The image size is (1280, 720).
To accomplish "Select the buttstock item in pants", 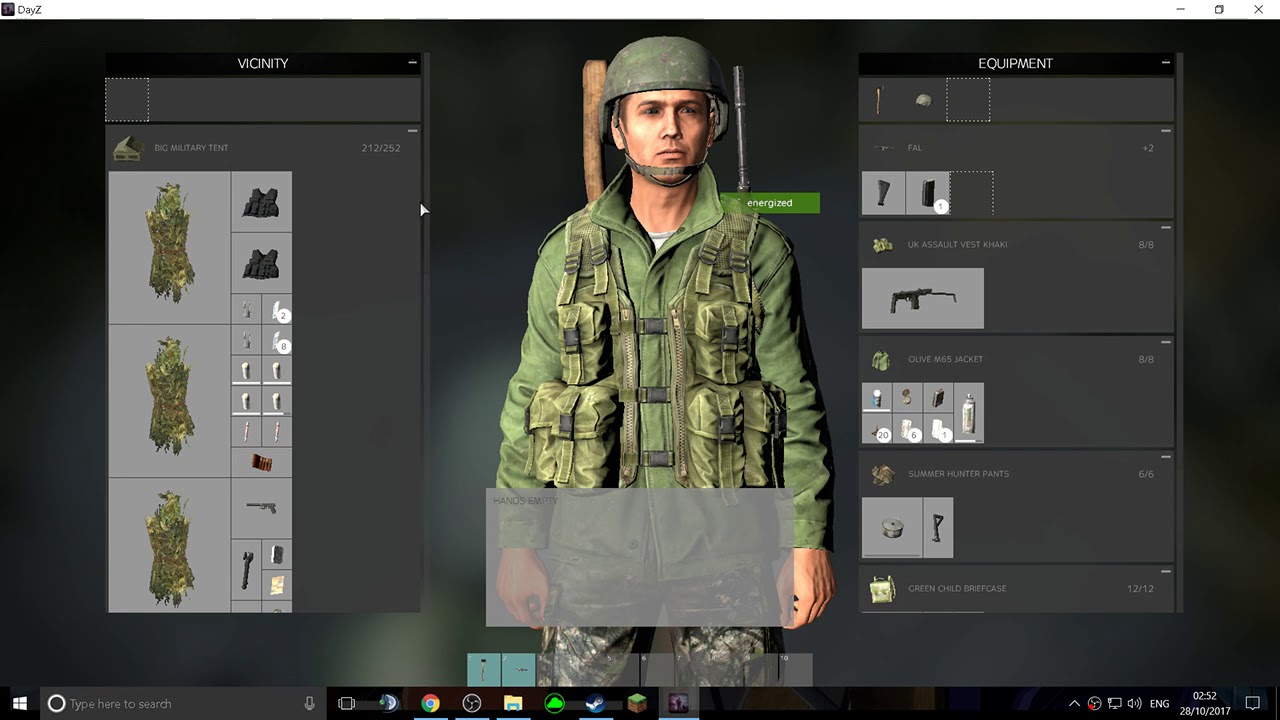I will click(x=938, y=527).
